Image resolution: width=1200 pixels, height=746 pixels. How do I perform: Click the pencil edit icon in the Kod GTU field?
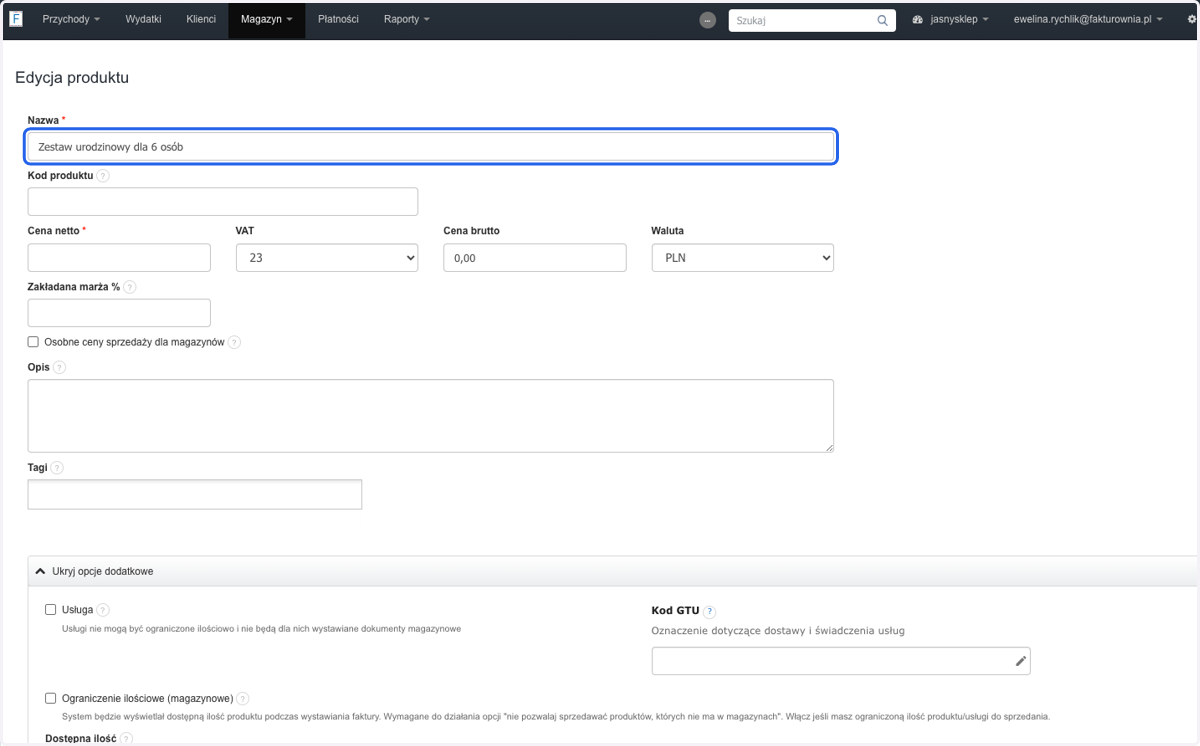1020,661
